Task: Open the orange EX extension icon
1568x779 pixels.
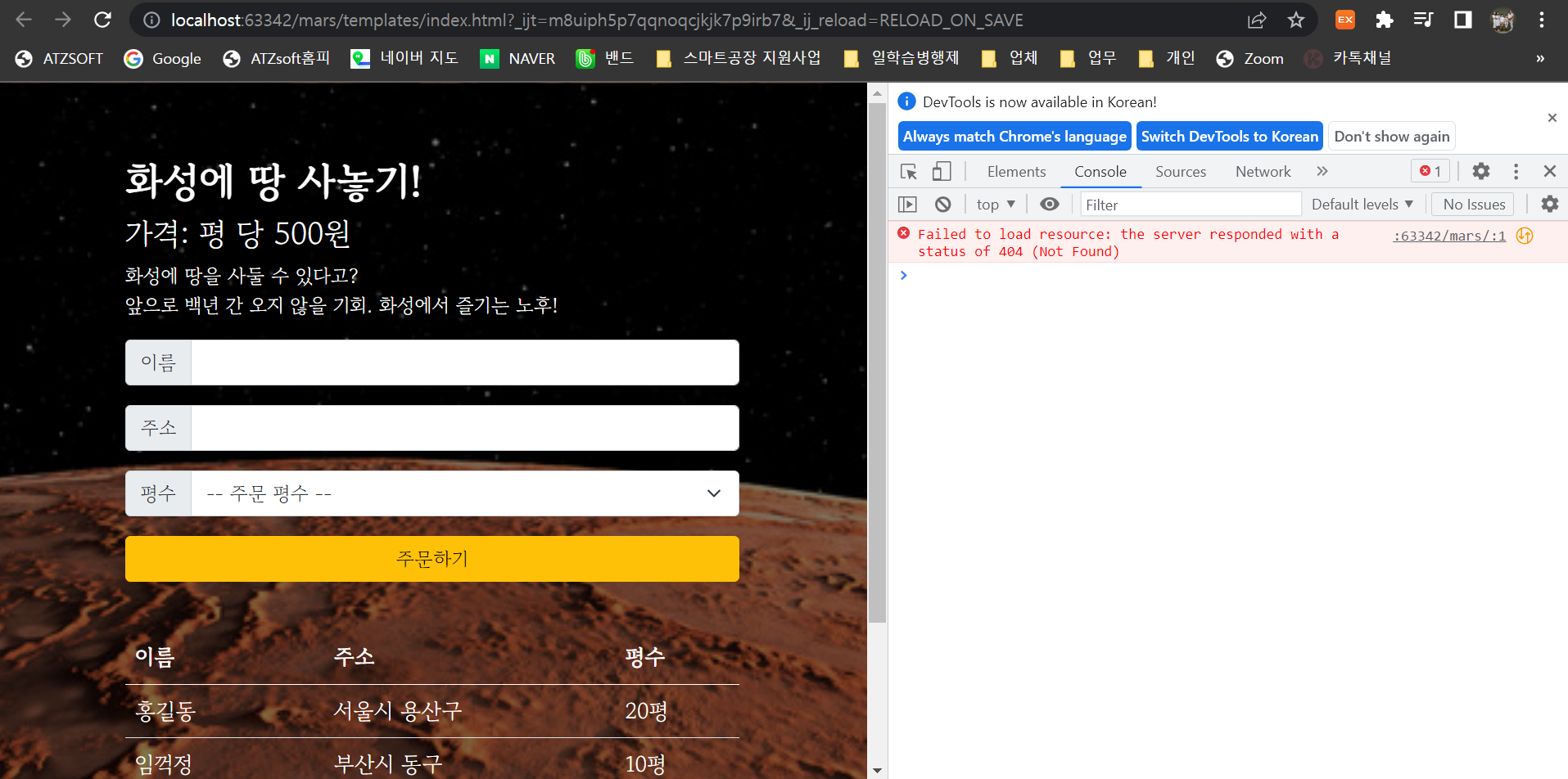Action: [x=1345, y=20]
